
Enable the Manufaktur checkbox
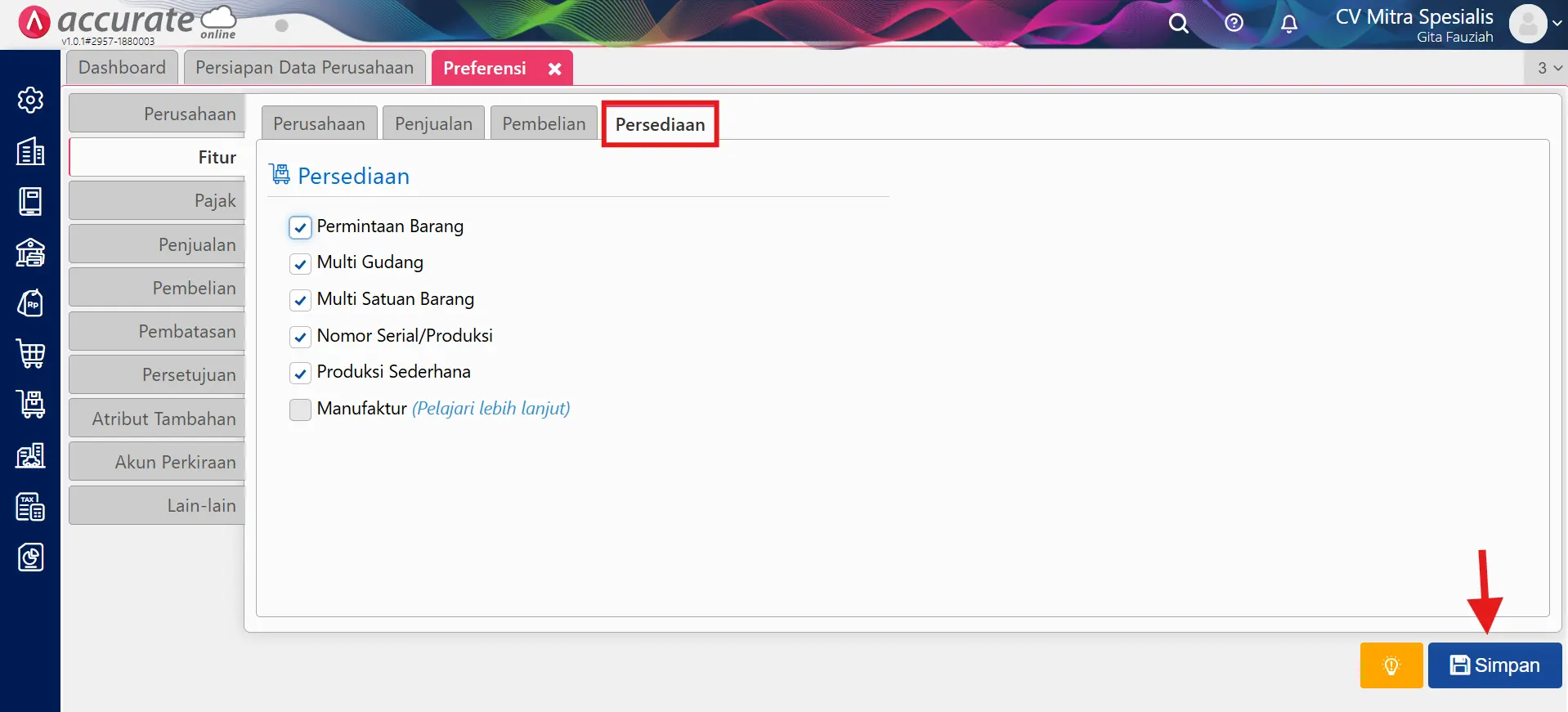pos(300,409)
